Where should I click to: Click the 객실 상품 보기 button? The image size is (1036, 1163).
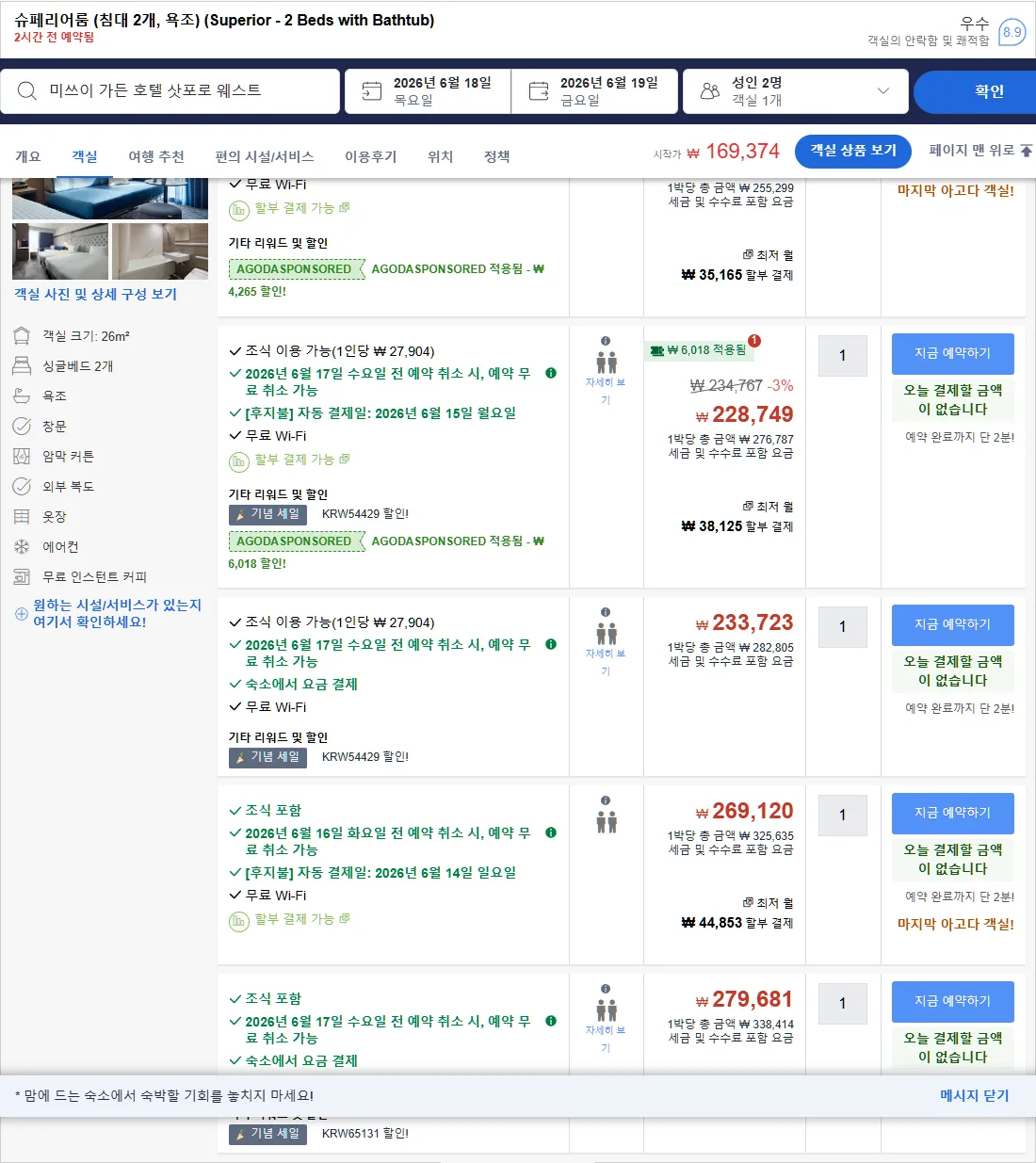(x=853, y=151)
